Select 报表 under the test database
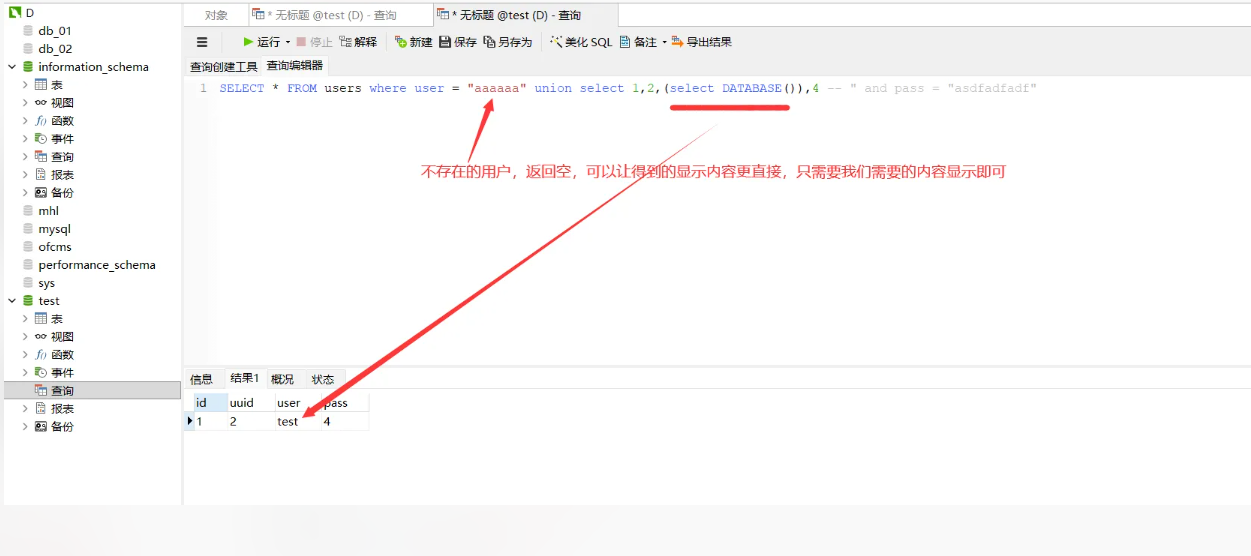Viewport: 1251px width, 556px height. coord(54,409)
